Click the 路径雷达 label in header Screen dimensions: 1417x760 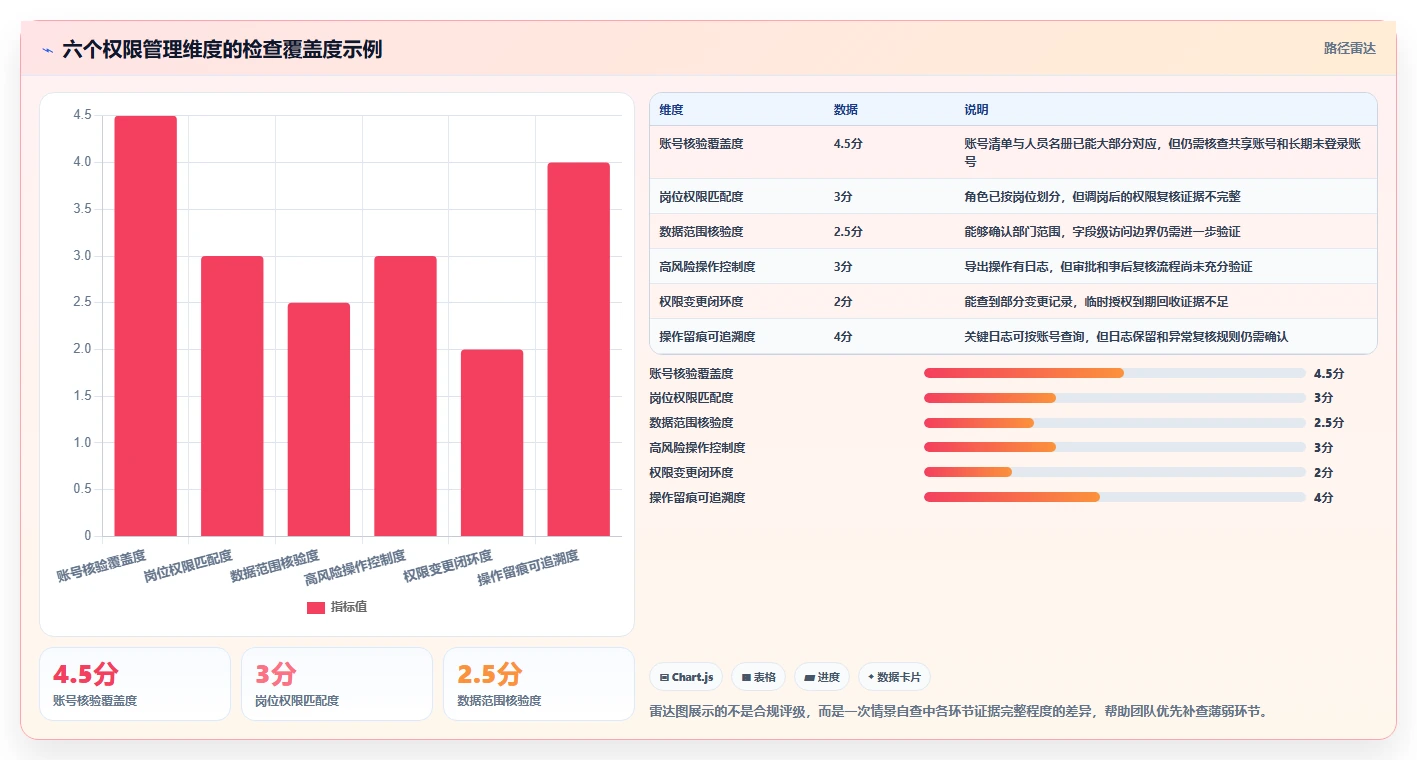point(1349,48)
